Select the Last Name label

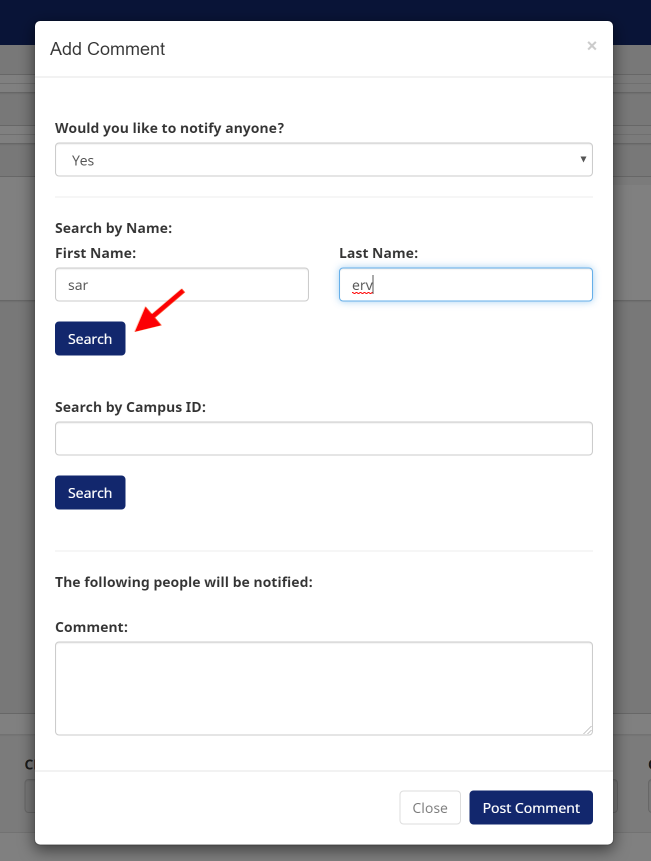tap(378, 253)
